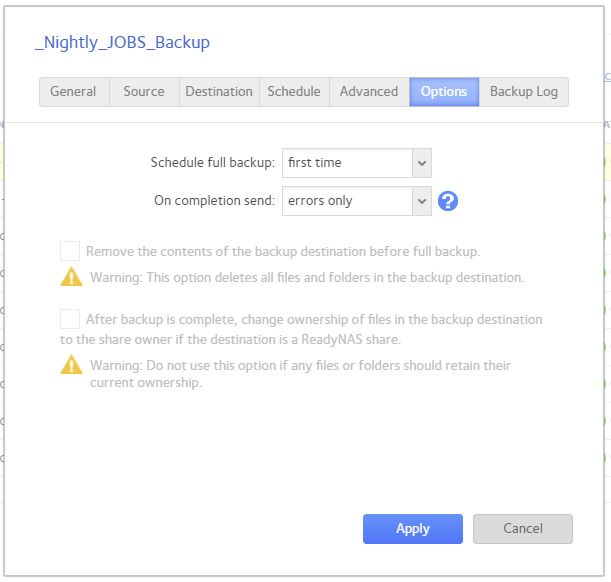Image resolution: width=611 pixels, height=582 pixels.
Task: Expand the Schedule full backup dropdown arrow
Action: coord(422,163)
